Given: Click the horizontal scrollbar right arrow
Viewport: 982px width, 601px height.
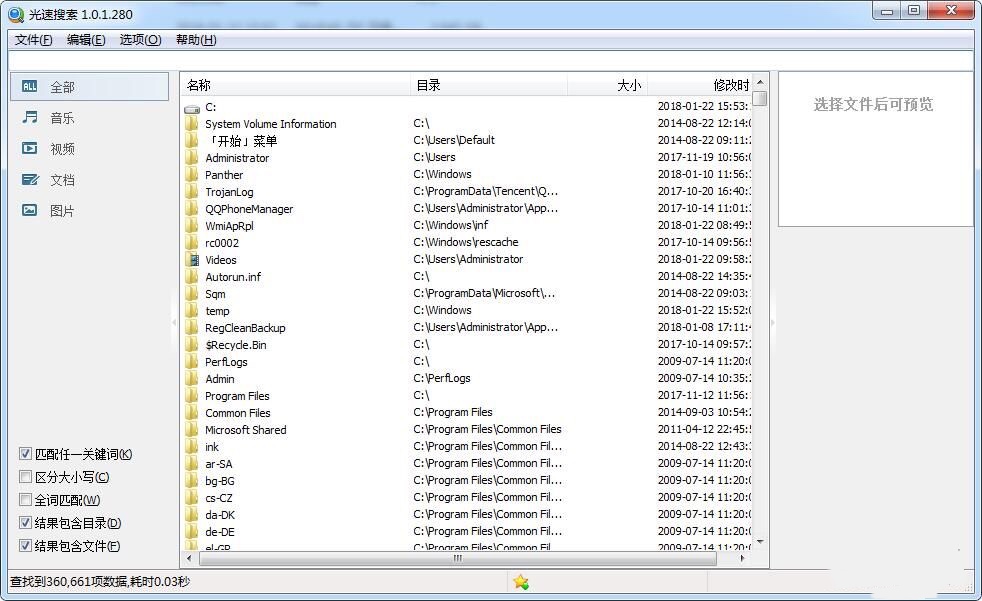Looking at the screenshot, I should [742, 558].
